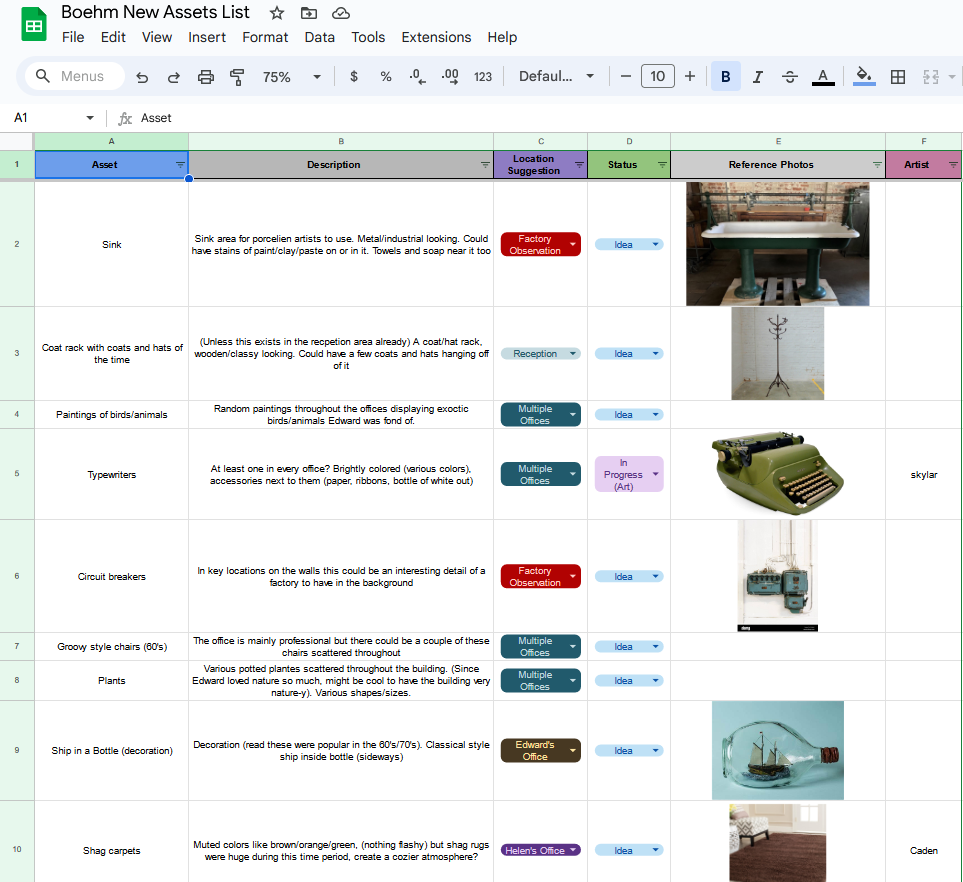963x882 pixels.
Task: Open the Data menu
Action: (319, 37)
